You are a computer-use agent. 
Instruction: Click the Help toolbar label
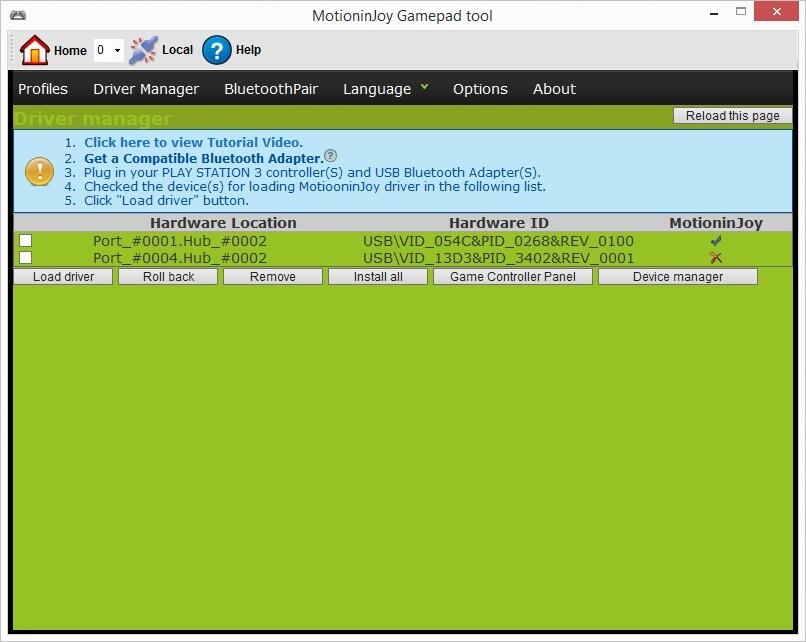[x=248, y=50]
